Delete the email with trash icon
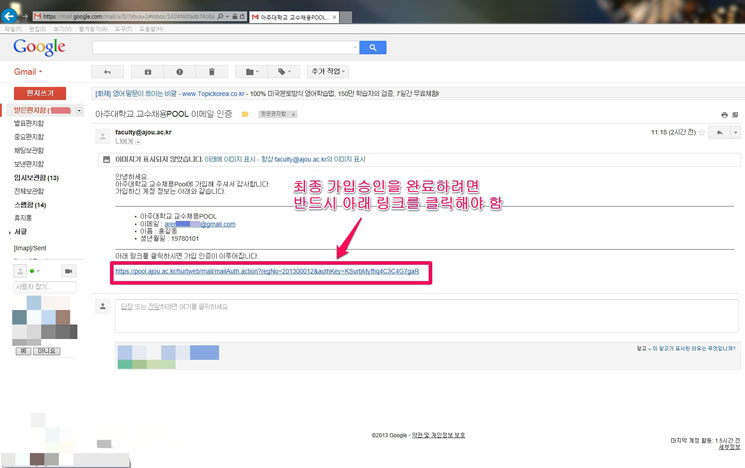This screenshot has width=745, height=468. 211,72
